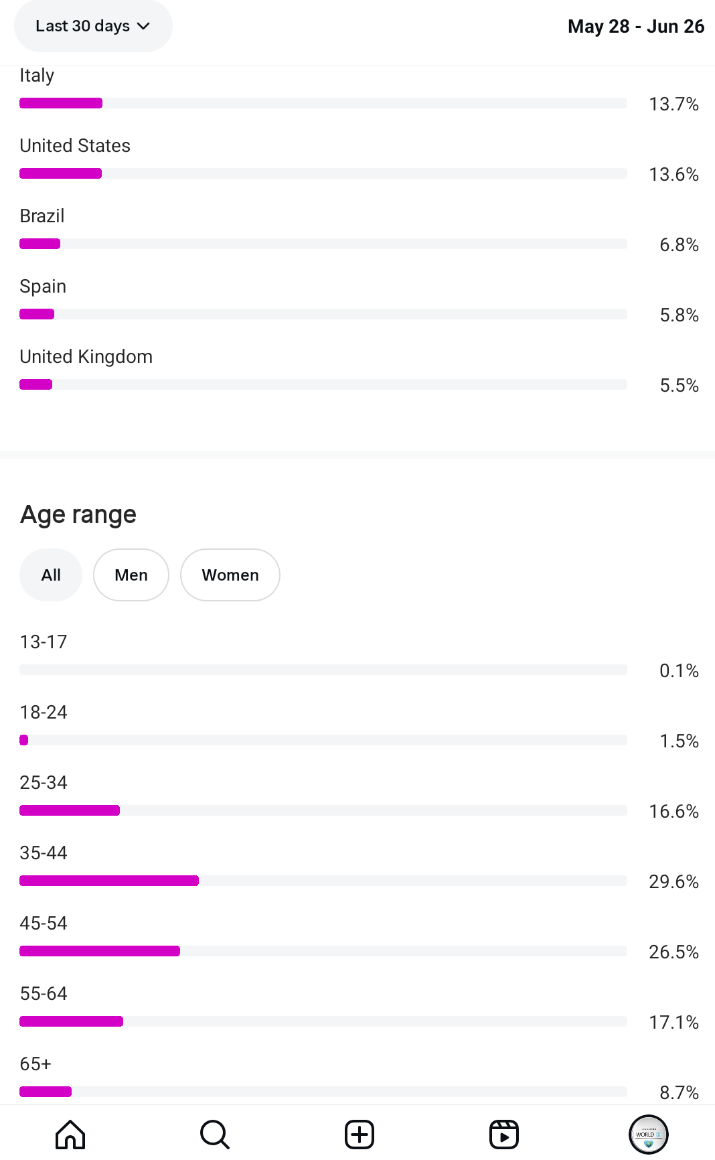The width and height of the screenshot is (715, 1160).
Task: Select the United States percentage bar
Action: pos(323,173)
